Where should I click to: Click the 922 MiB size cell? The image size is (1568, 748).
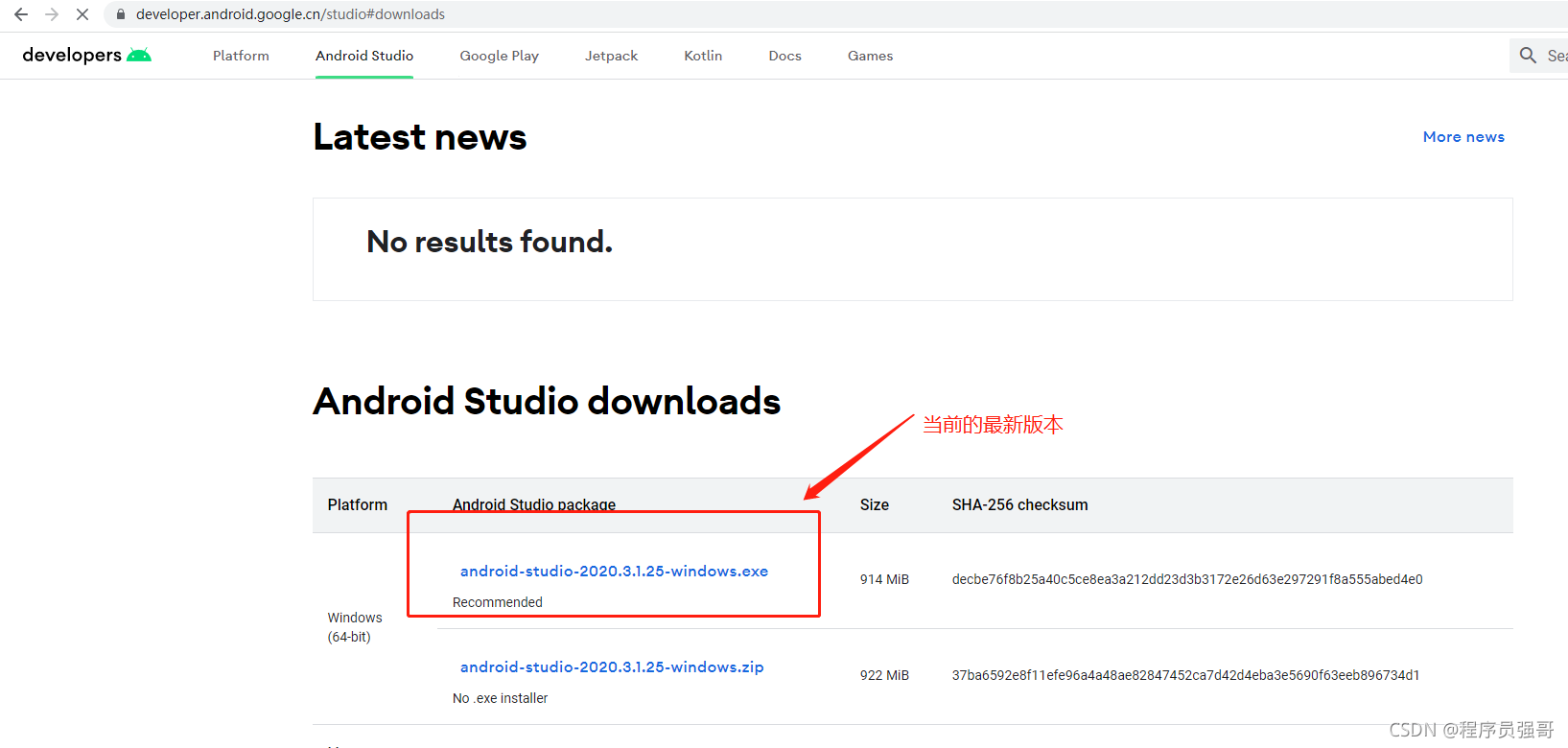884,675
